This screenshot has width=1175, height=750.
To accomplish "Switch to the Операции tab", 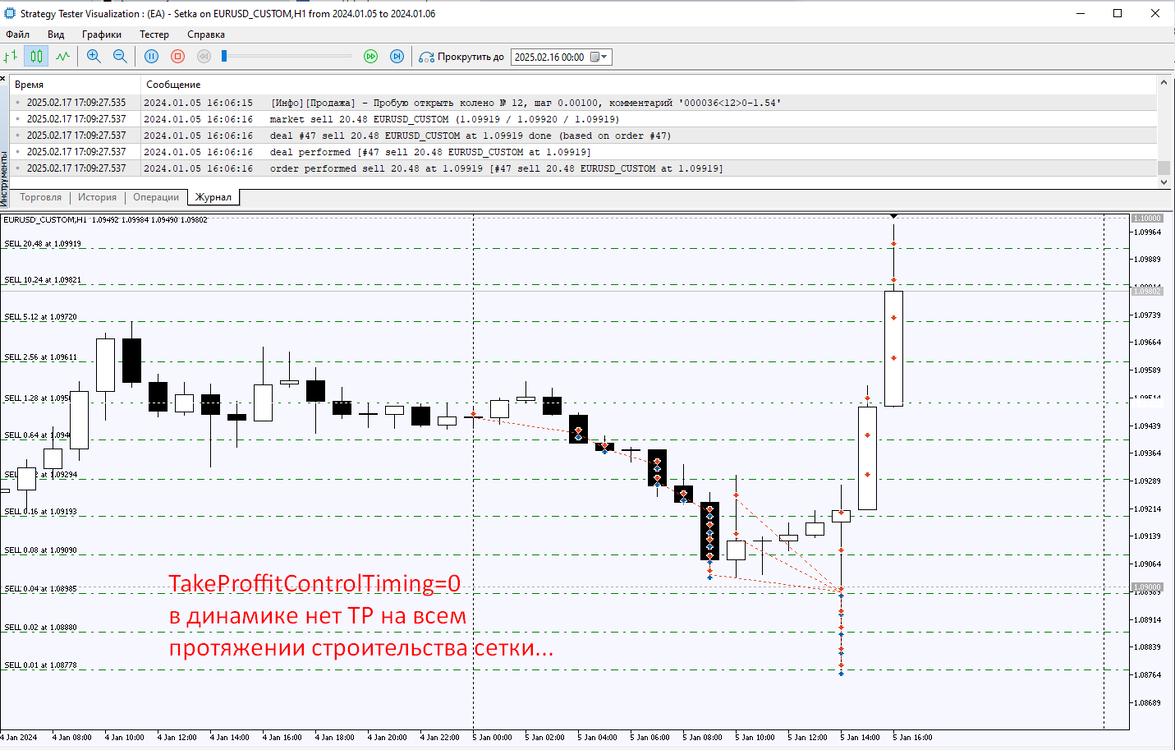I will (x=156, y=197).
